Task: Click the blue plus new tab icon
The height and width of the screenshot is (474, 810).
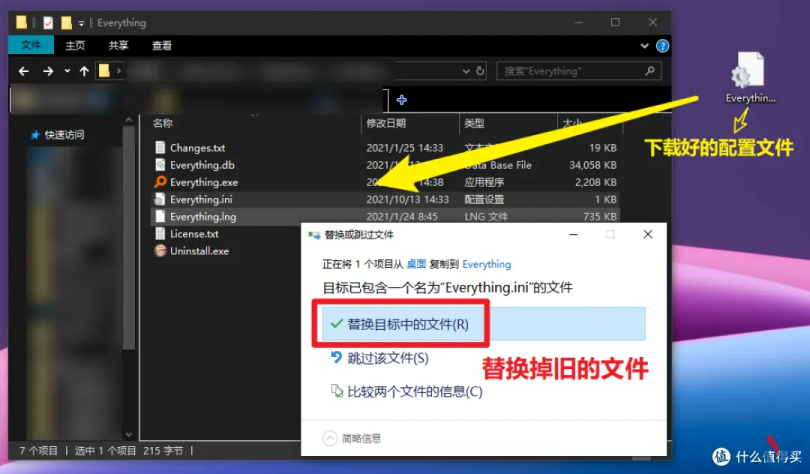Action: click(x=401, y=100)
